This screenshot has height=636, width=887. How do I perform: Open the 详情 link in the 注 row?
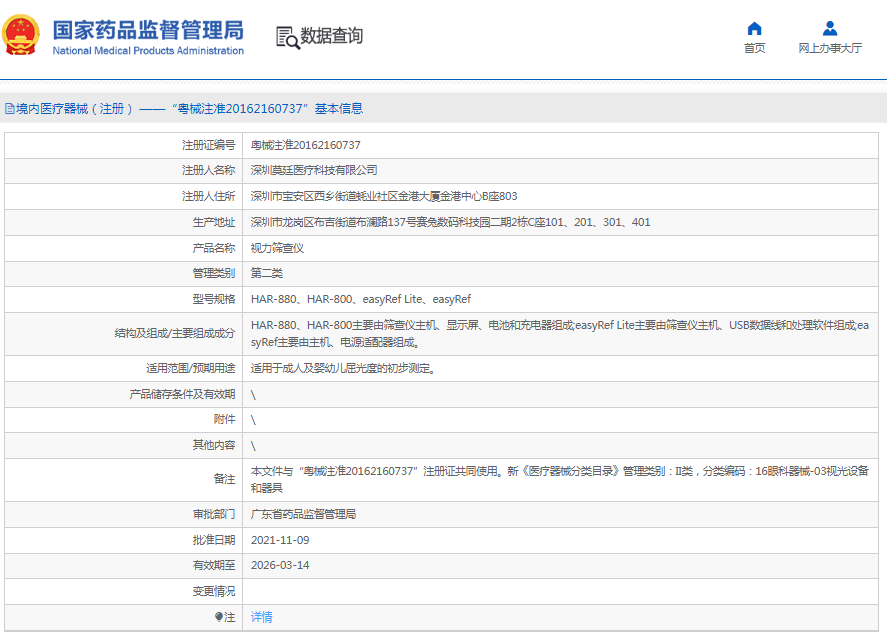(x=261, y=617)
